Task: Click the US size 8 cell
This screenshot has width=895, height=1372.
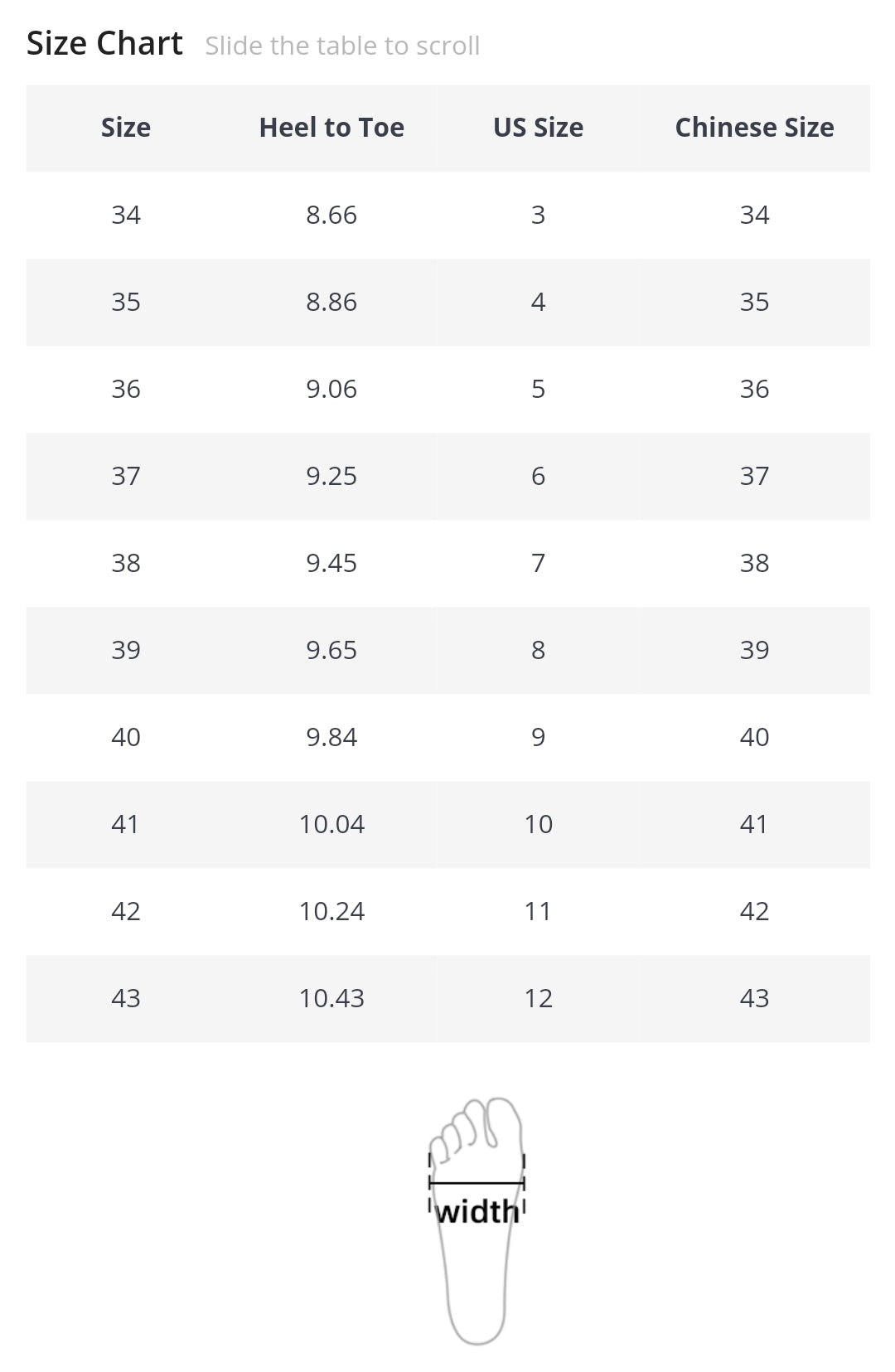Action: point(538,650)
